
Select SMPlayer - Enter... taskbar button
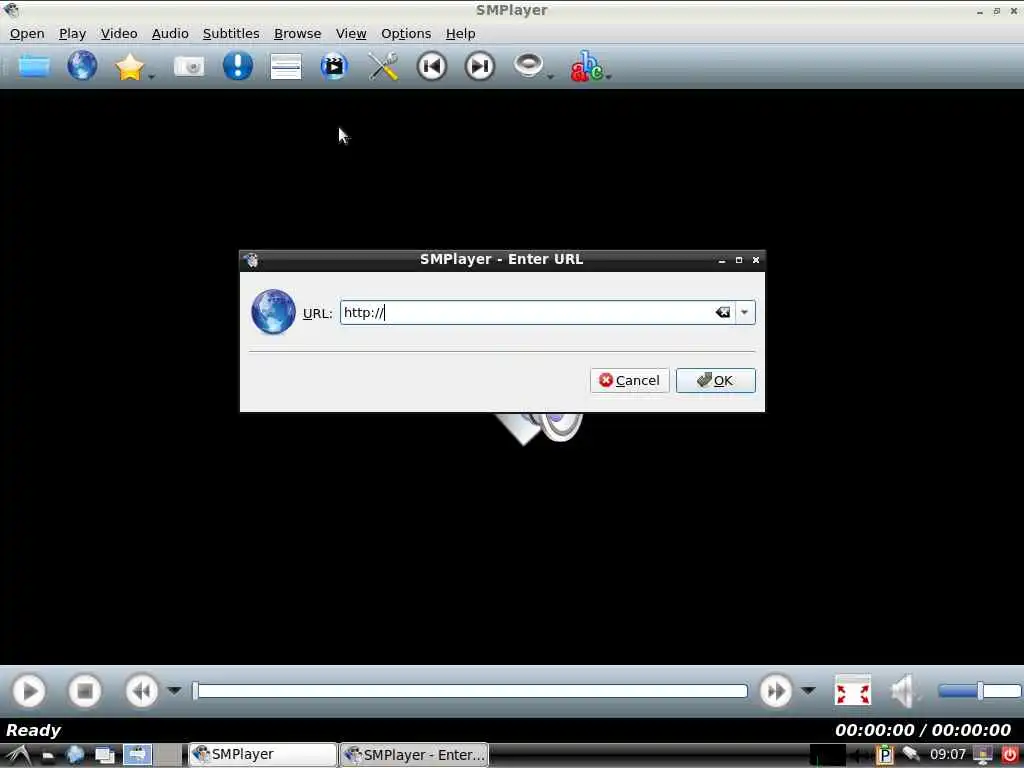tap(415, 754)
